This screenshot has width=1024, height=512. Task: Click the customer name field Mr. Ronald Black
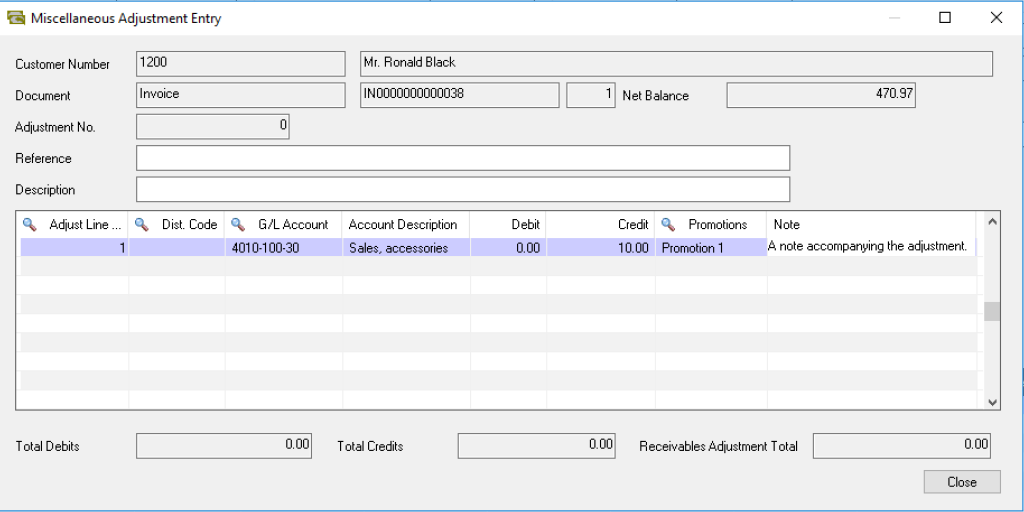coord(677,64)
